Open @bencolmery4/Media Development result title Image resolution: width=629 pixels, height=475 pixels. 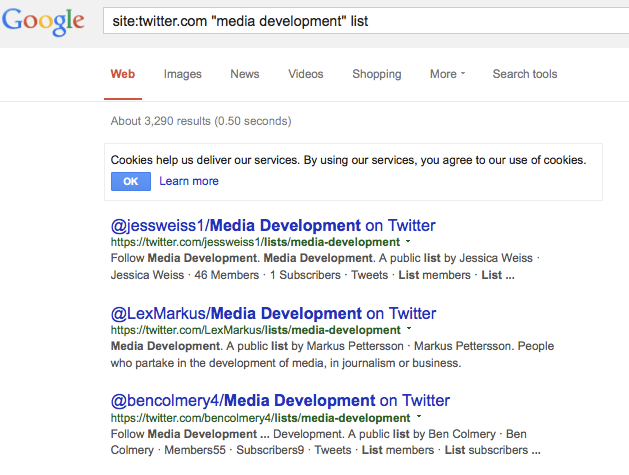coord(280,401)
